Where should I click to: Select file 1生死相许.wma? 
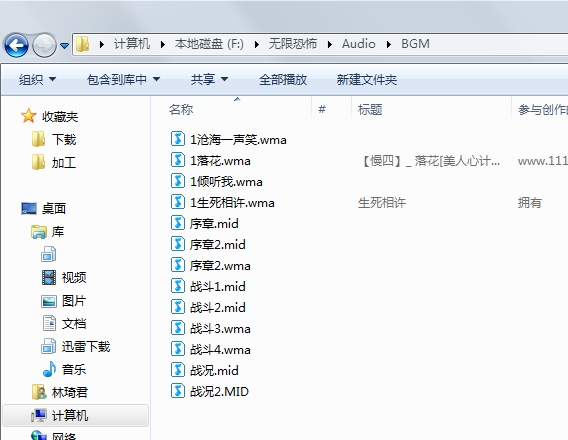pyautogui.click(x=222, y=202)
